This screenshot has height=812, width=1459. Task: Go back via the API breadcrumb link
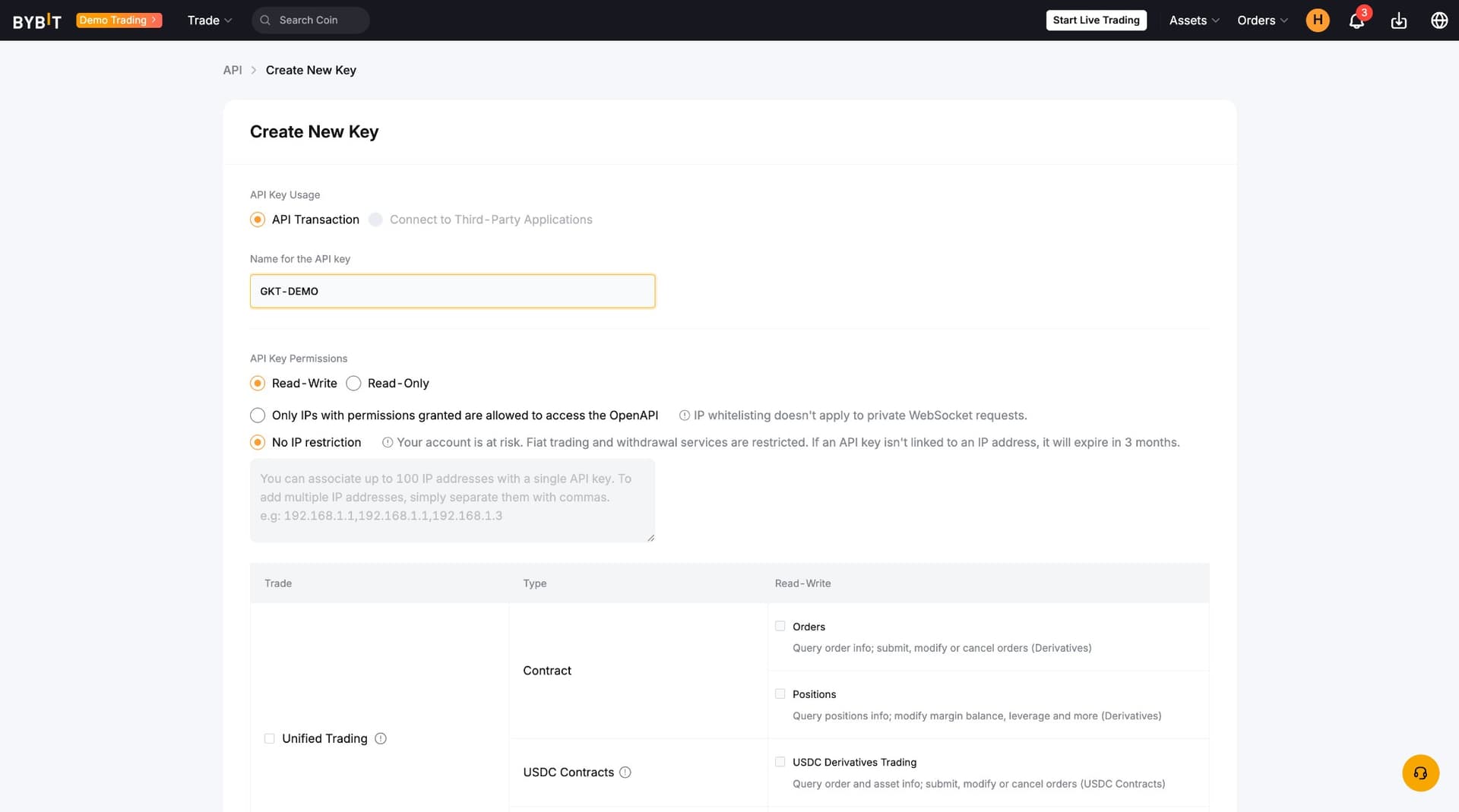pos(232,70)
